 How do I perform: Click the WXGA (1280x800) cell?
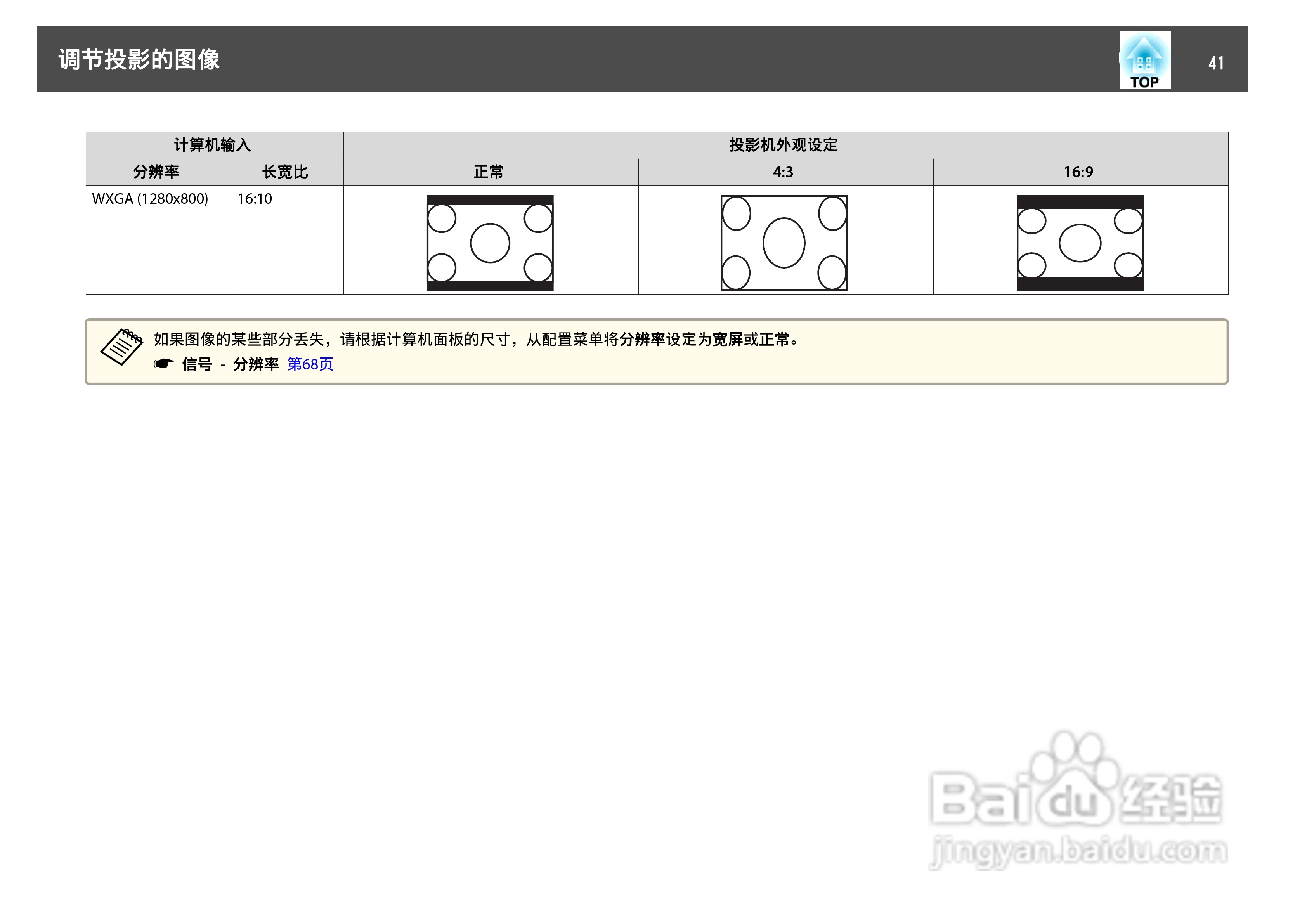tap(150, 199)
